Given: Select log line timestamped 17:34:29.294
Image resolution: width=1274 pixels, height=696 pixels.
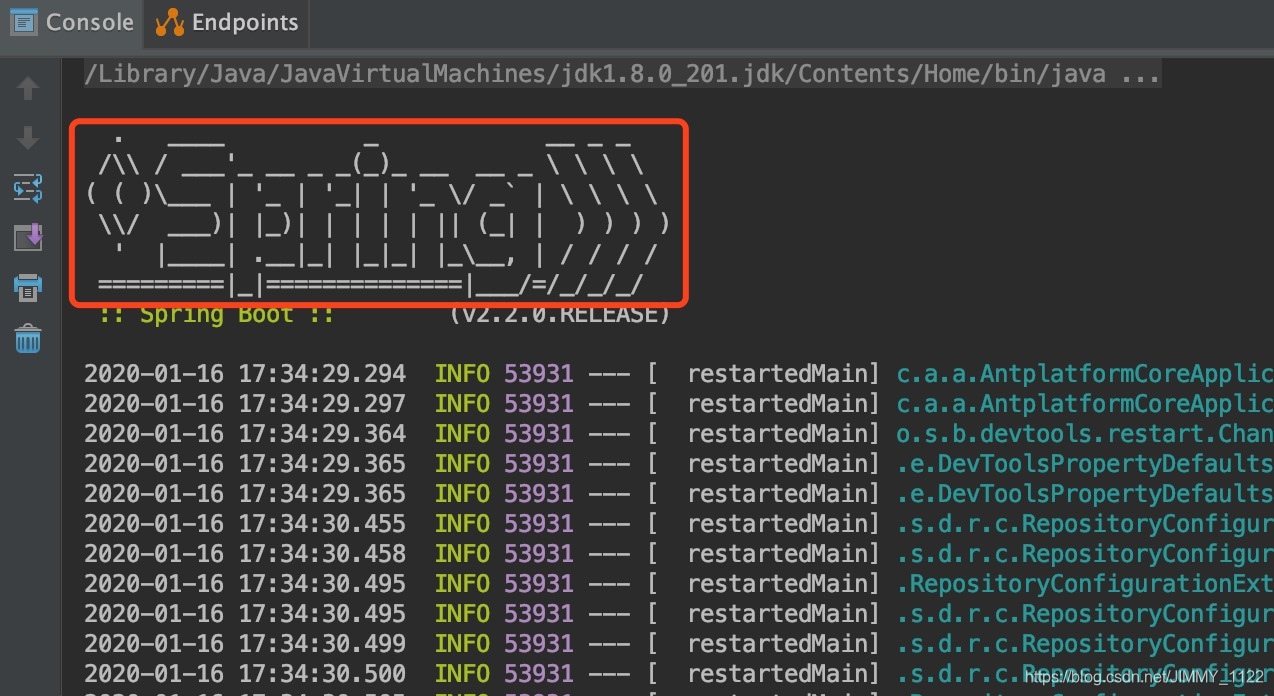Looking at the screenshot, I should (679, 374).
